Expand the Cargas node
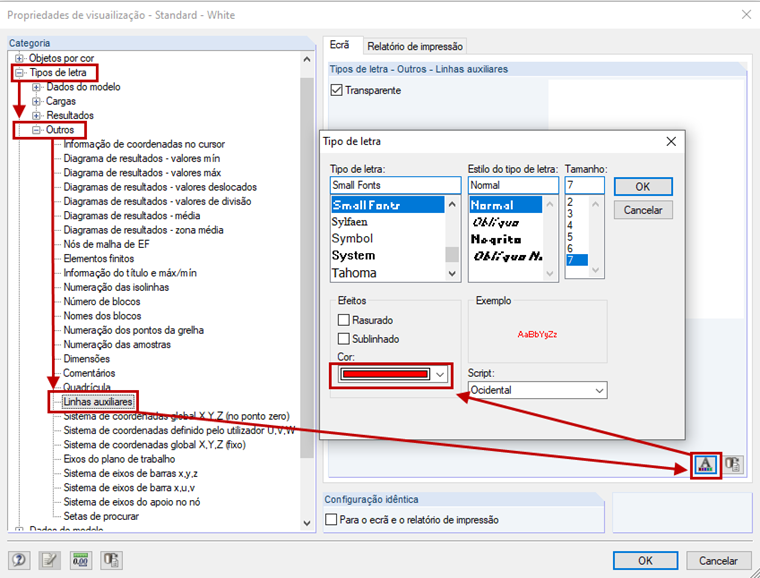Screen dimensions: 760x578 pyautogui.click(x=36, y=101)
